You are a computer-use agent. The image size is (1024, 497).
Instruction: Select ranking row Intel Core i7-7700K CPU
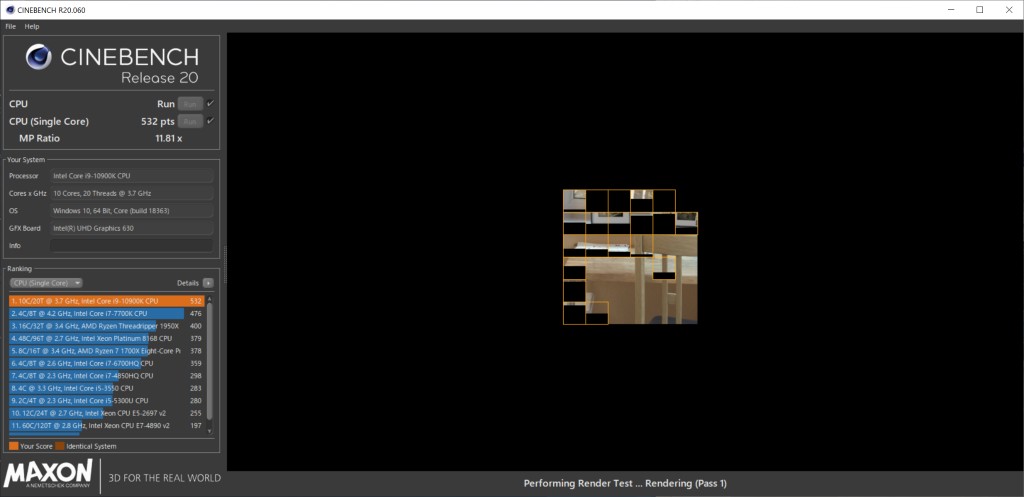coord(106,313)
